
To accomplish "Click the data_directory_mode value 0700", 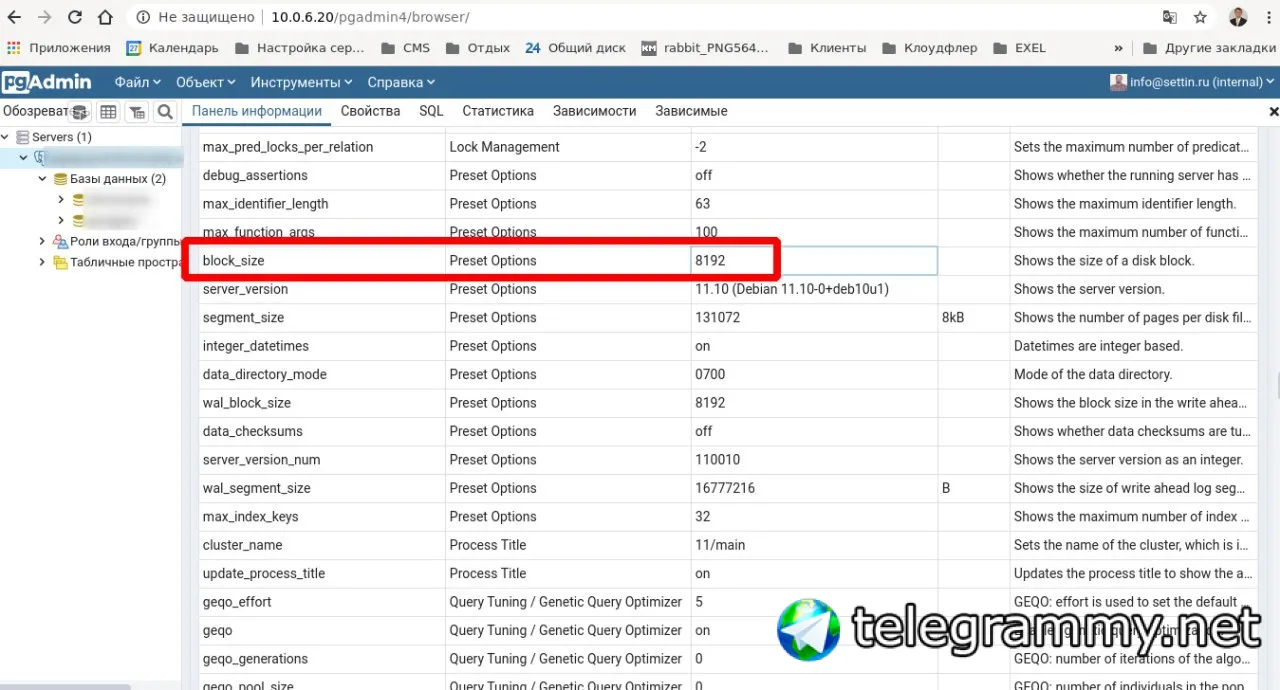I will (710, 375).
